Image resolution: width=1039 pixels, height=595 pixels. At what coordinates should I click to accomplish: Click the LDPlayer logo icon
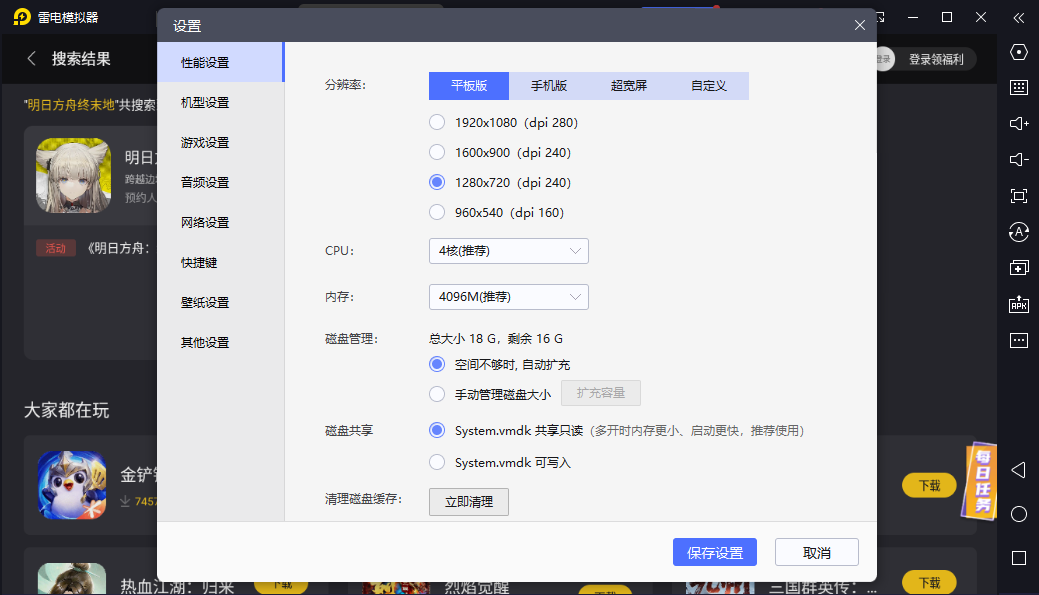pyautogui.click(x=22, y=17)
